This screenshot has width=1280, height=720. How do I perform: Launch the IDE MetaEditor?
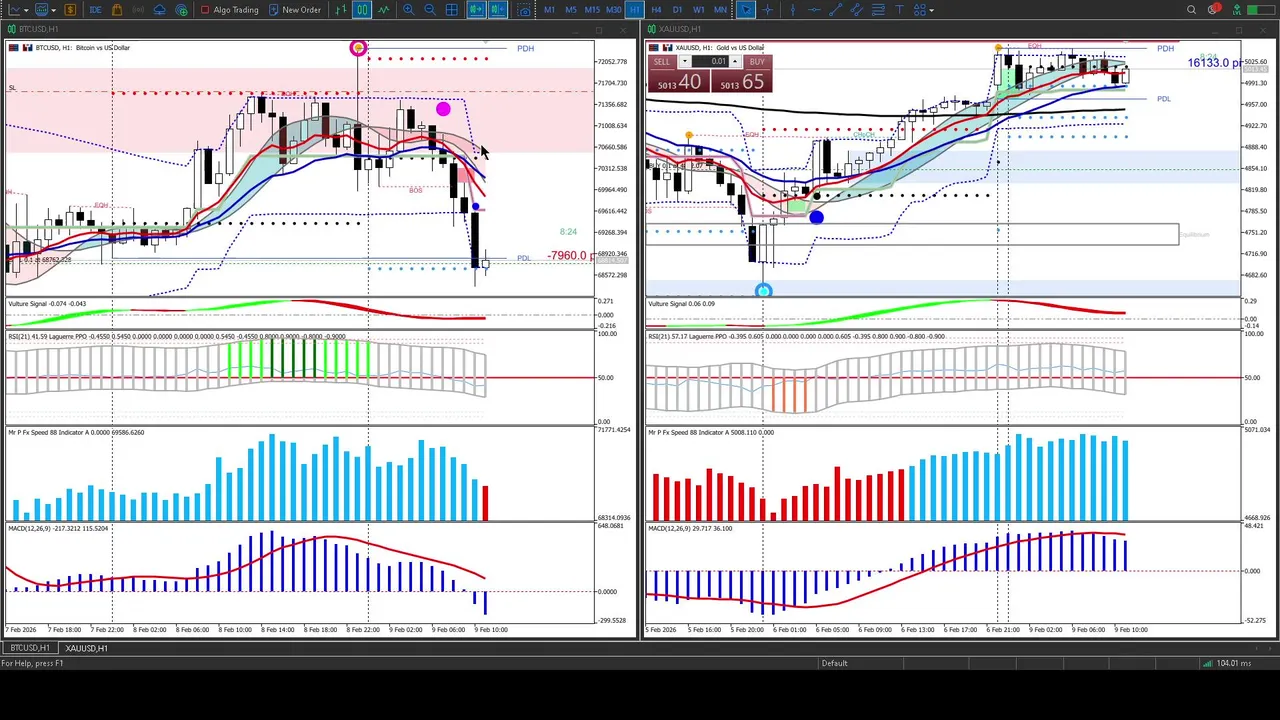click(95, 10)
